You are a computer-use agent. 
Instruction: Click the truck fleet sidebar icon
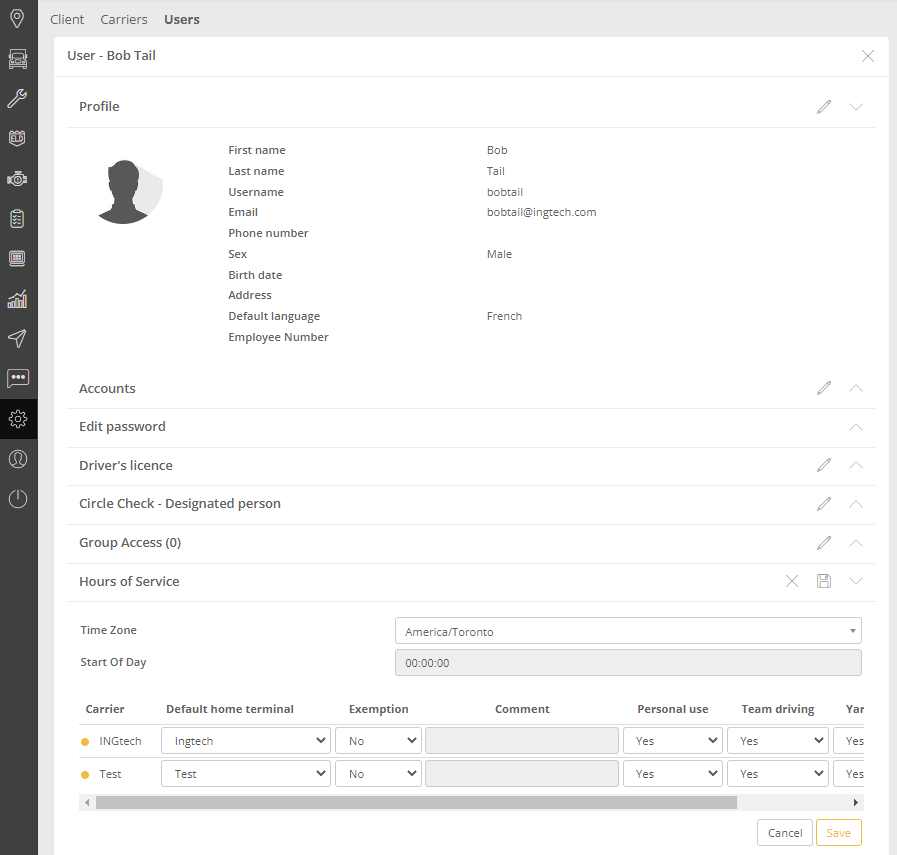coord(17,59)
